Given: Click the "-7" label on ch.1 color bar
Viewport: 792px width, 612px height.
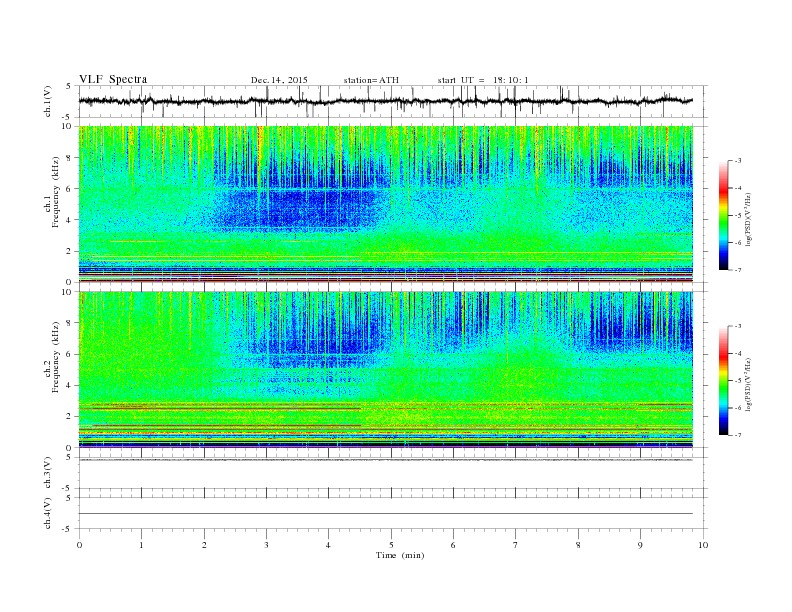Looking at the screenshot, I should (738, 270).
